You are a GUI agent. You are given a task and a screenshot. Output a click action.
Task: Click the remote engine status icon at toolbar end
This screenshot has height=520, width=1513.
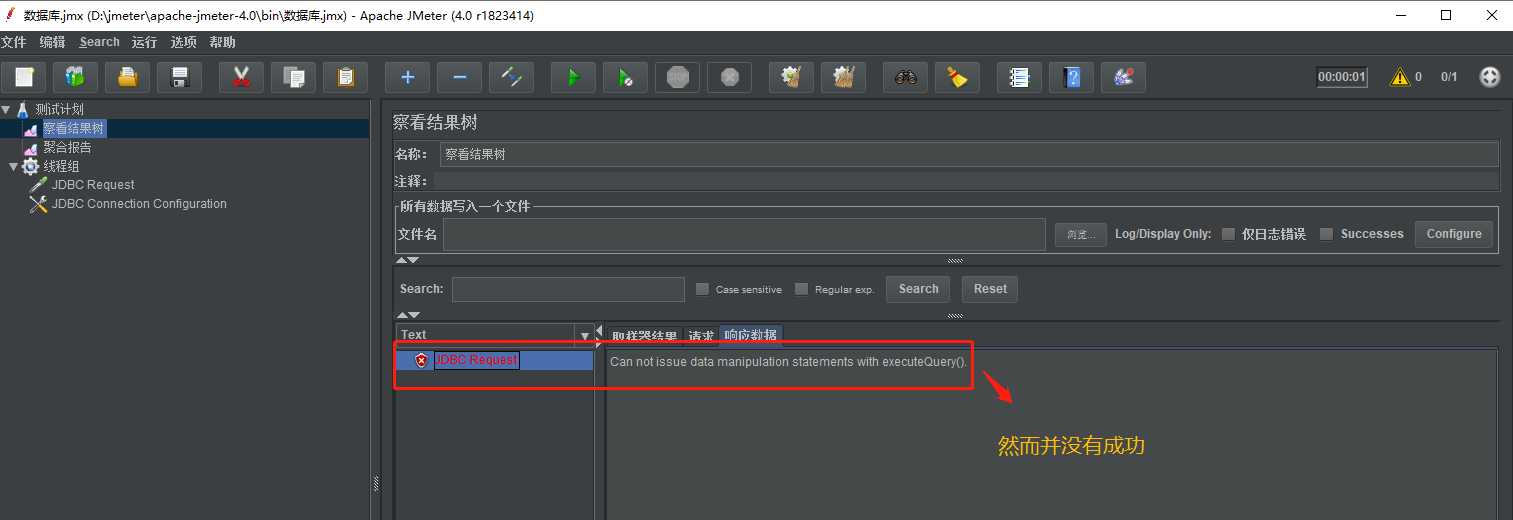pos(1490,77)
